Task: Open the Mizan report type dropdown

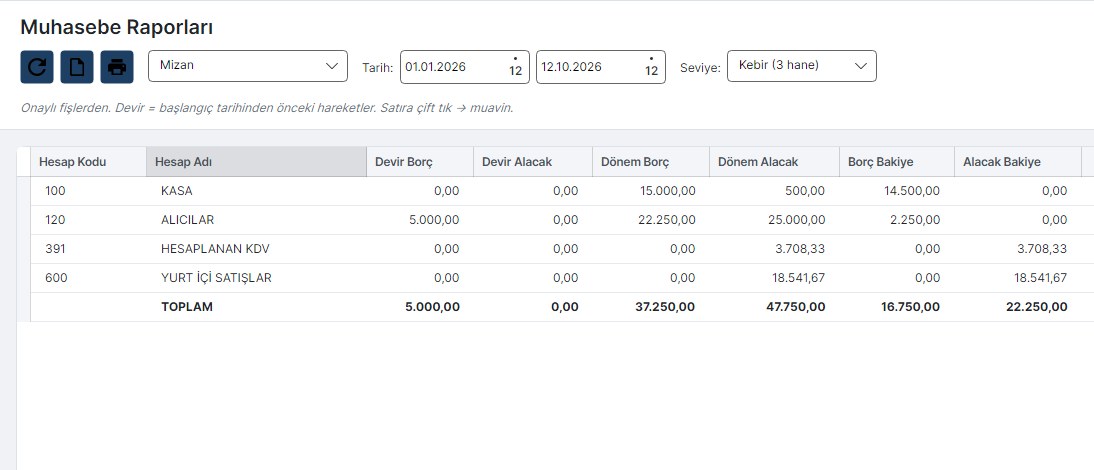Action: tap(248, 66)
